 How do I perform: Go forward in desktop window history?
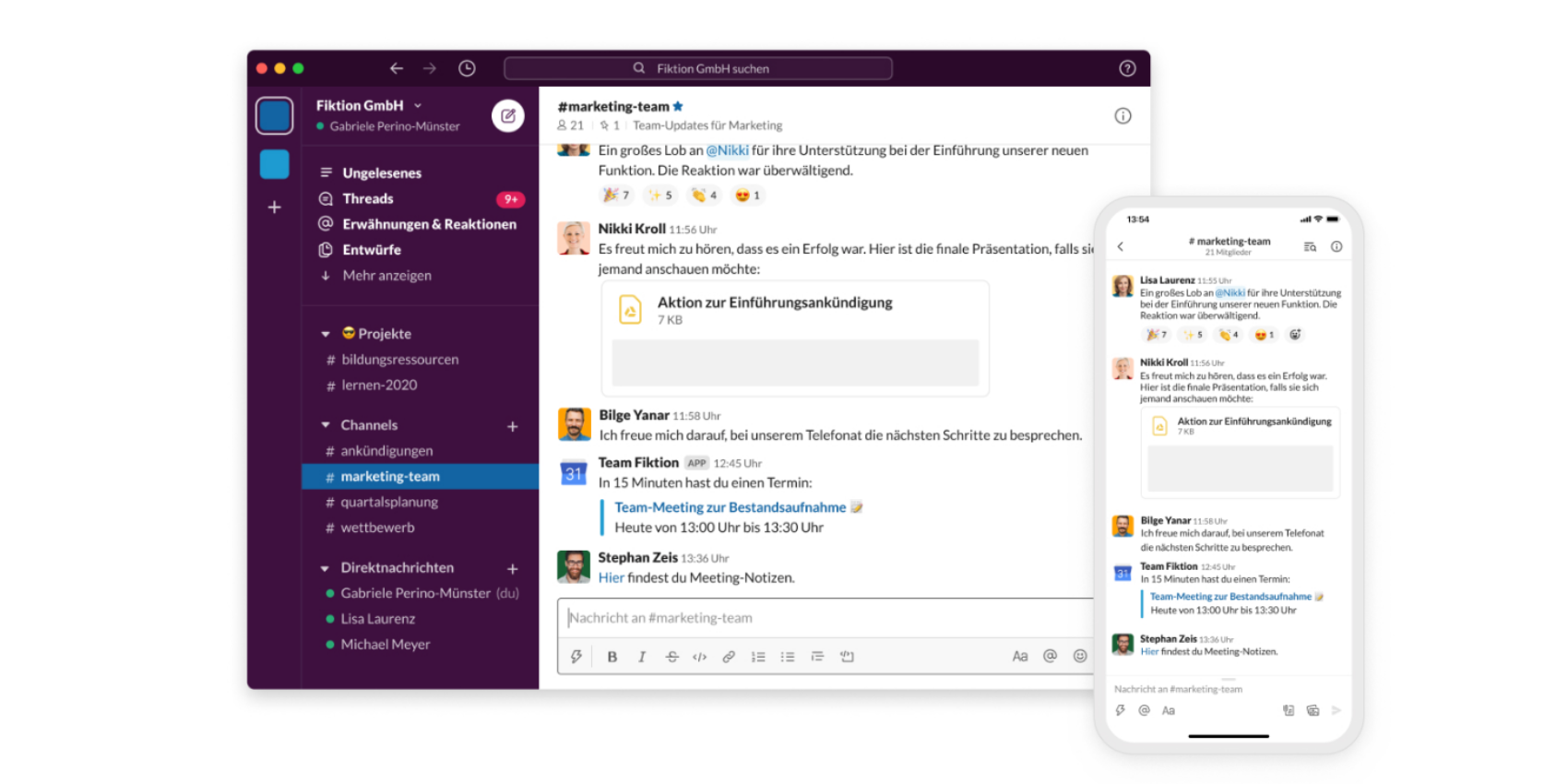(x=430, y=68)
